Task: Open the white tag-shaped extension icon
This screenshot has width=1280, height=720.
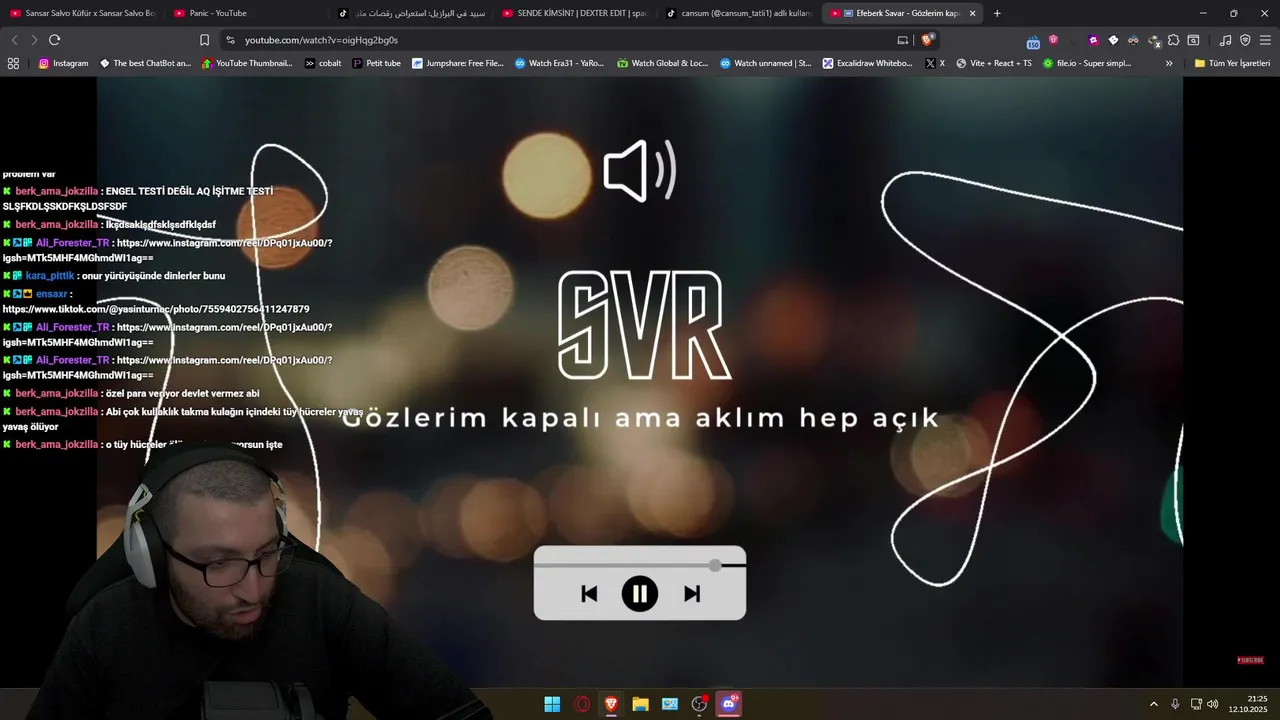Action: [1113, 40]
